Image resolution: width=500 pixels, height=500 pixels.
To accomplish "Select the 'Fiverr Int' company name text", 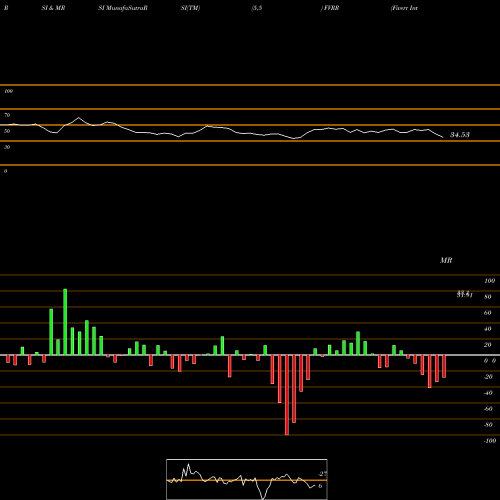I will coord(405,8).
